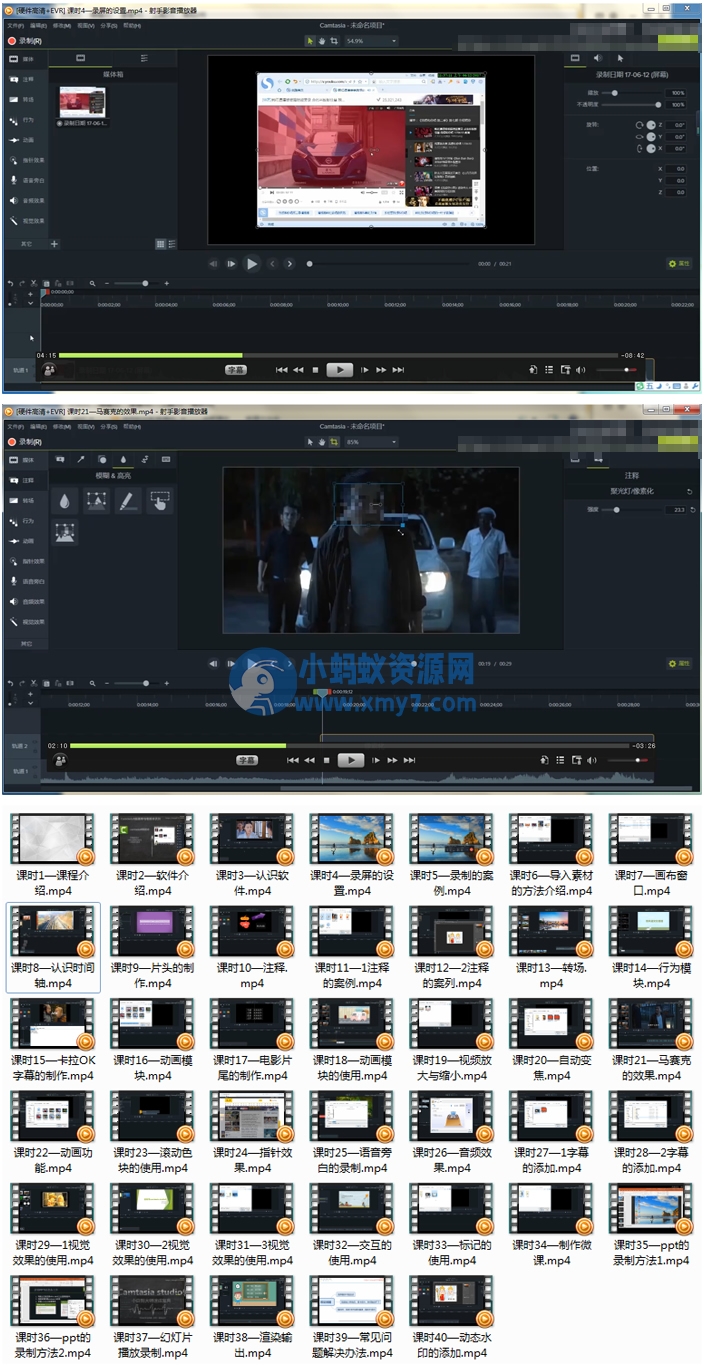Select crop tool icon above 课时4 canvas
Screen dimensions: 704x1366
(334, 41)
